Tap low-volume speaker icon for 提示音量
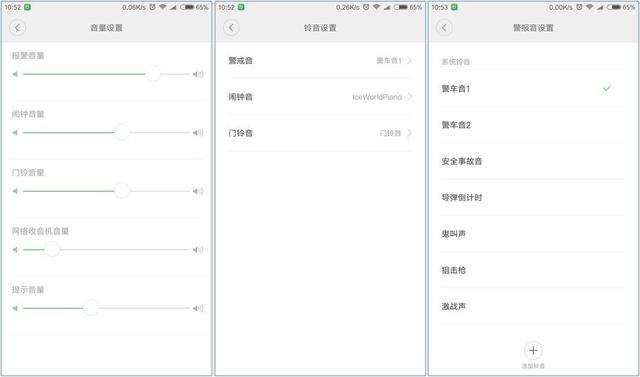This screenshot has height=377, width=640. tap(15, 308)
